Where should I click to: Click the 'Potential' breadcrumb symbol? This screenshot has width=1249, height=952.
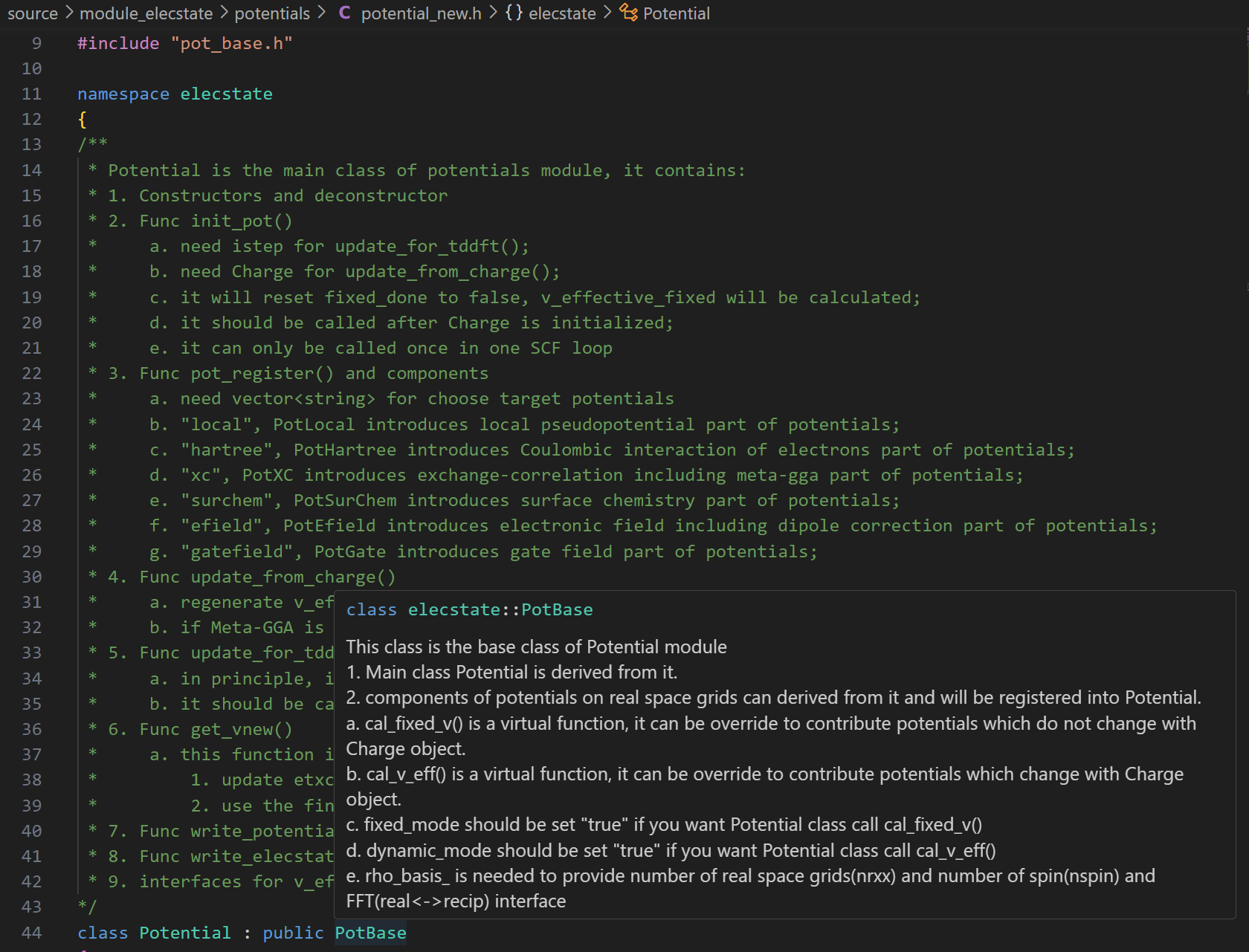pyautogui.click(x=676, y=13)
